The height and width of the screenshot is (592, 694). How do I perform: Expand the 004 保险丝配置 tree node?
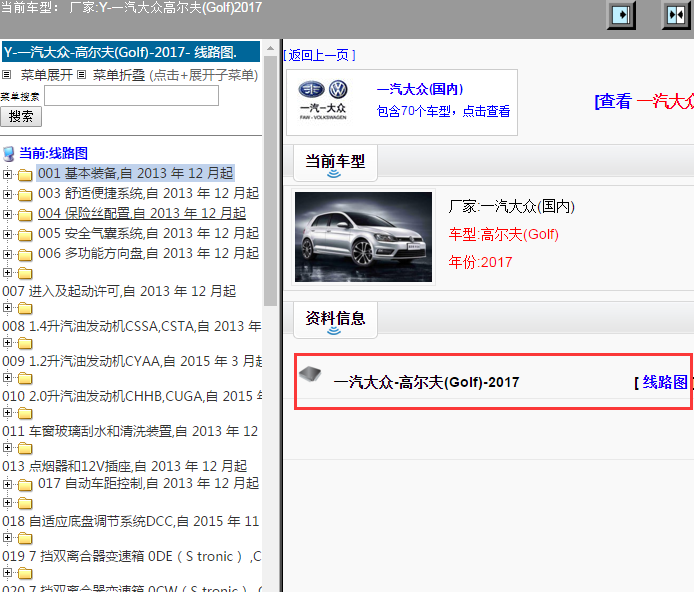tap(7, 214)
